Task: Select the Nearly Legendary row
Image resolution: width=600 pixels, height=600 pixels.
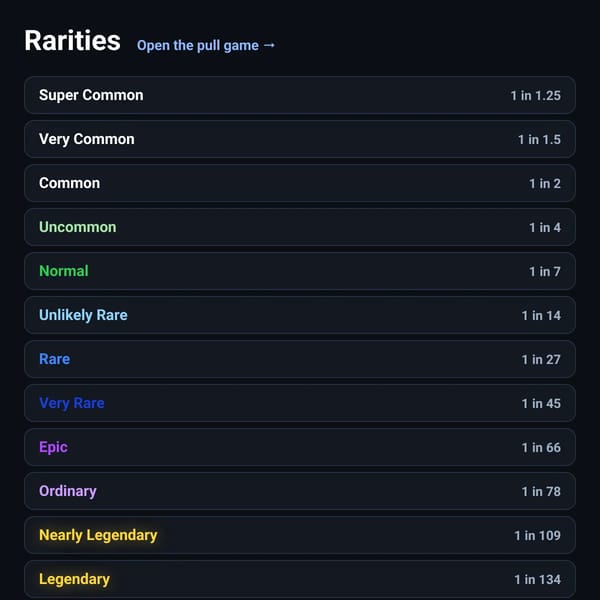Action: (300, 535)
